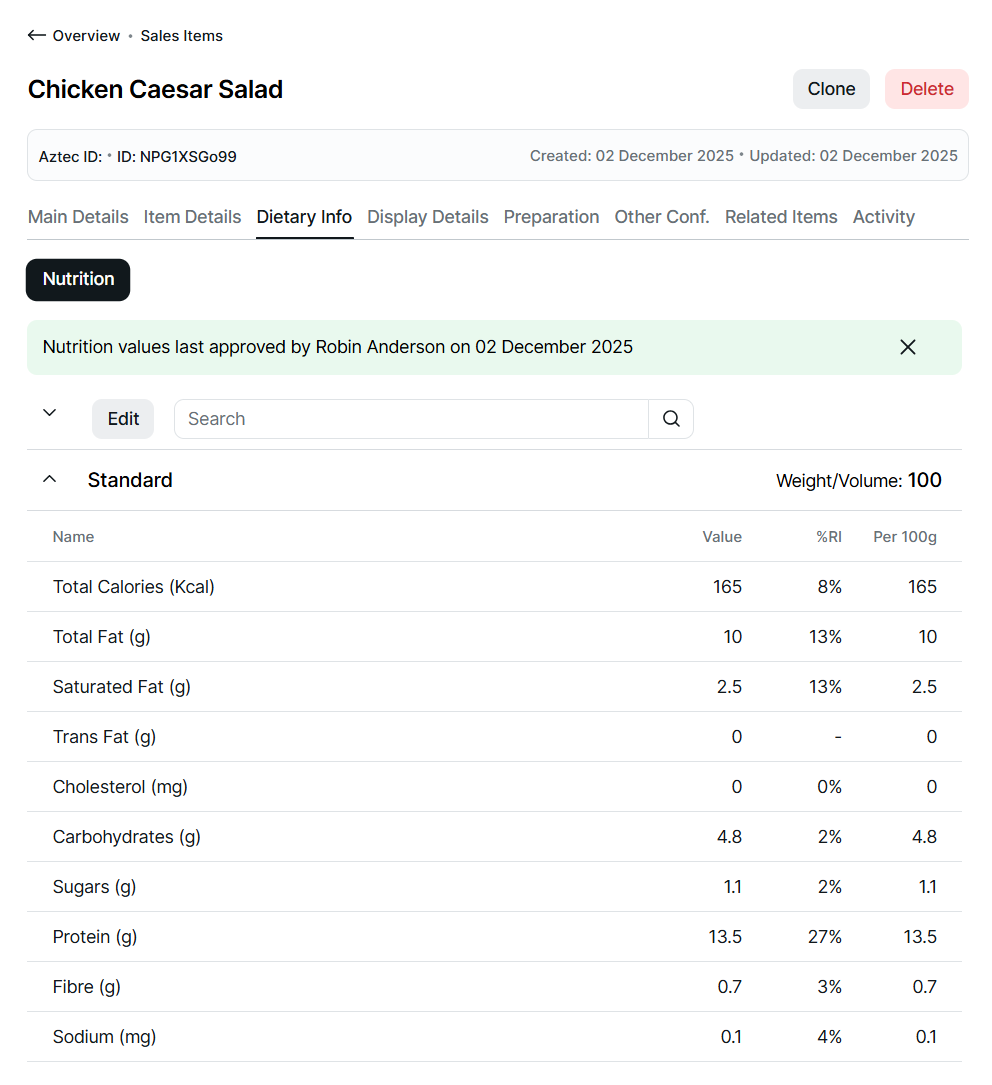This screenshot has width=992, height=1085.
Task: Navigate to the Sales Items breadcrumb
Action: [181, 36]
